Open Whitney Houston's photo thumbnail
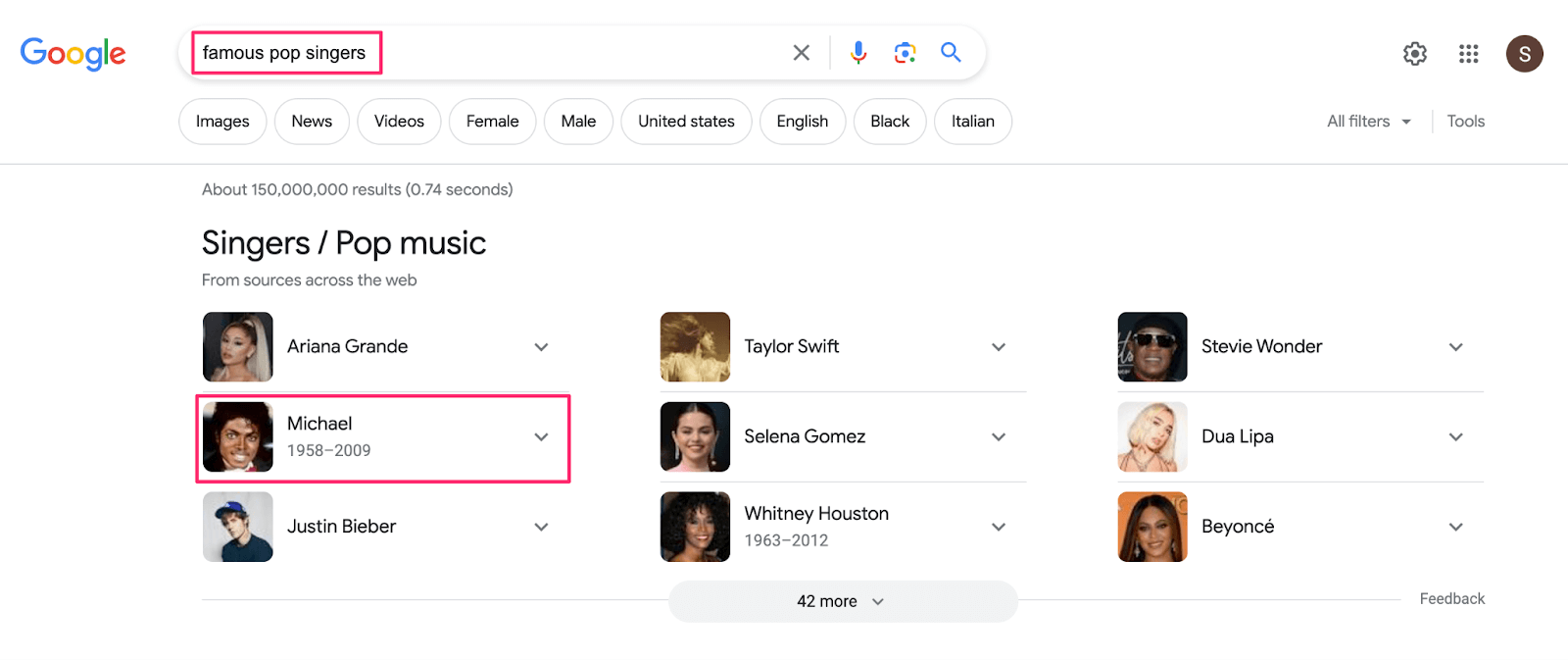The image size is (1568, 660). [x=695, y=527]
